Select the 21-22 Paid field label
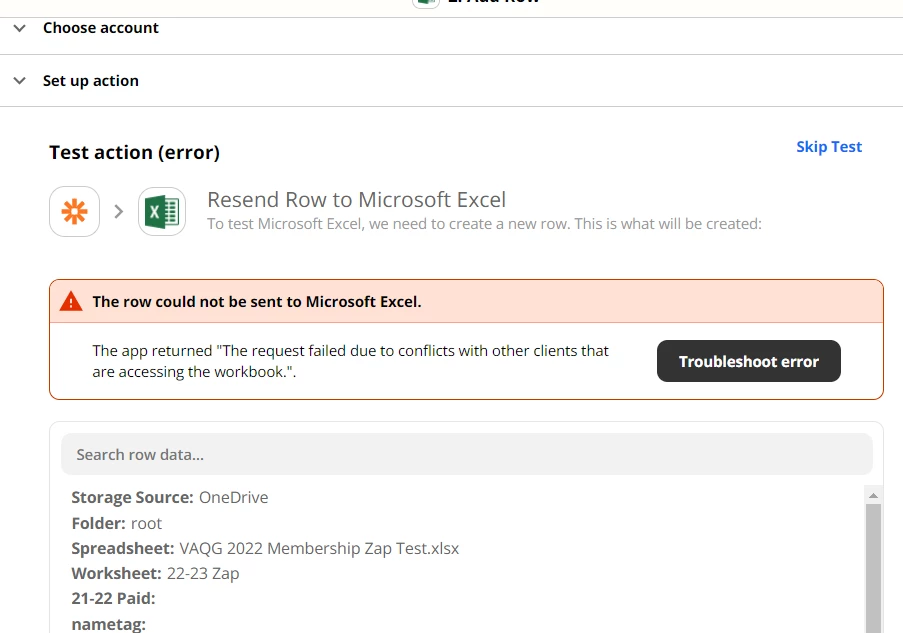 click(x=113, y=598)
